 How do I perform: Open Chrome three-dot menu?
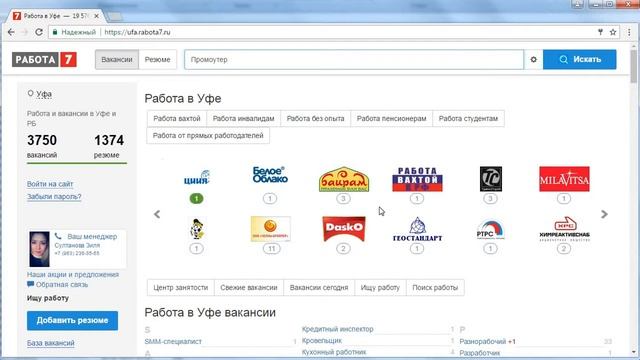629,32
